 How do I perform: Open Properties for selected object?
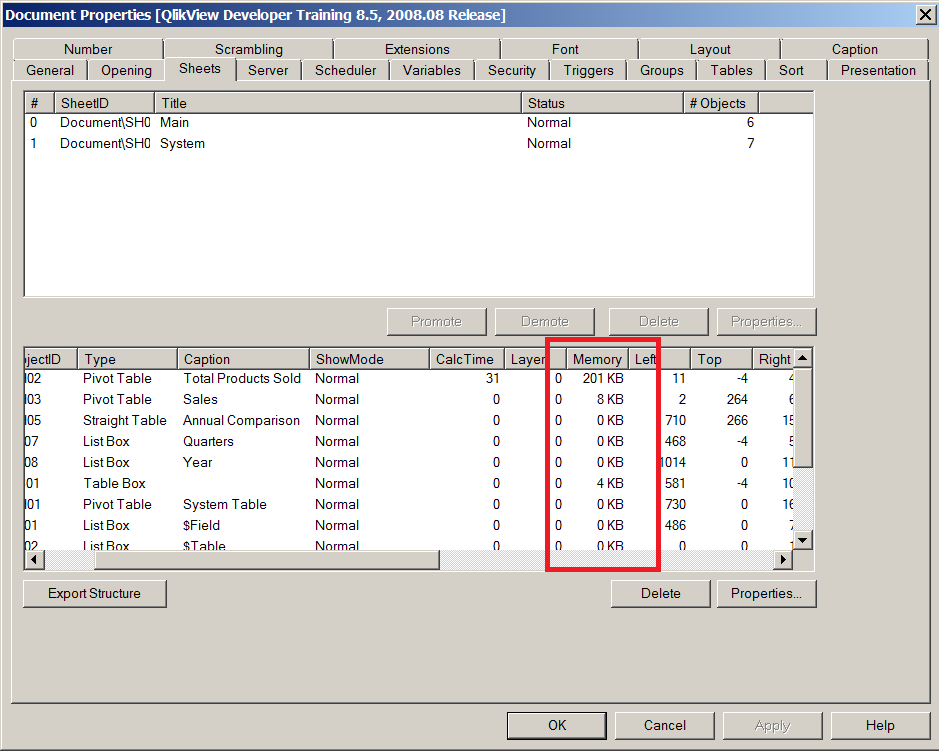point(766,593)
